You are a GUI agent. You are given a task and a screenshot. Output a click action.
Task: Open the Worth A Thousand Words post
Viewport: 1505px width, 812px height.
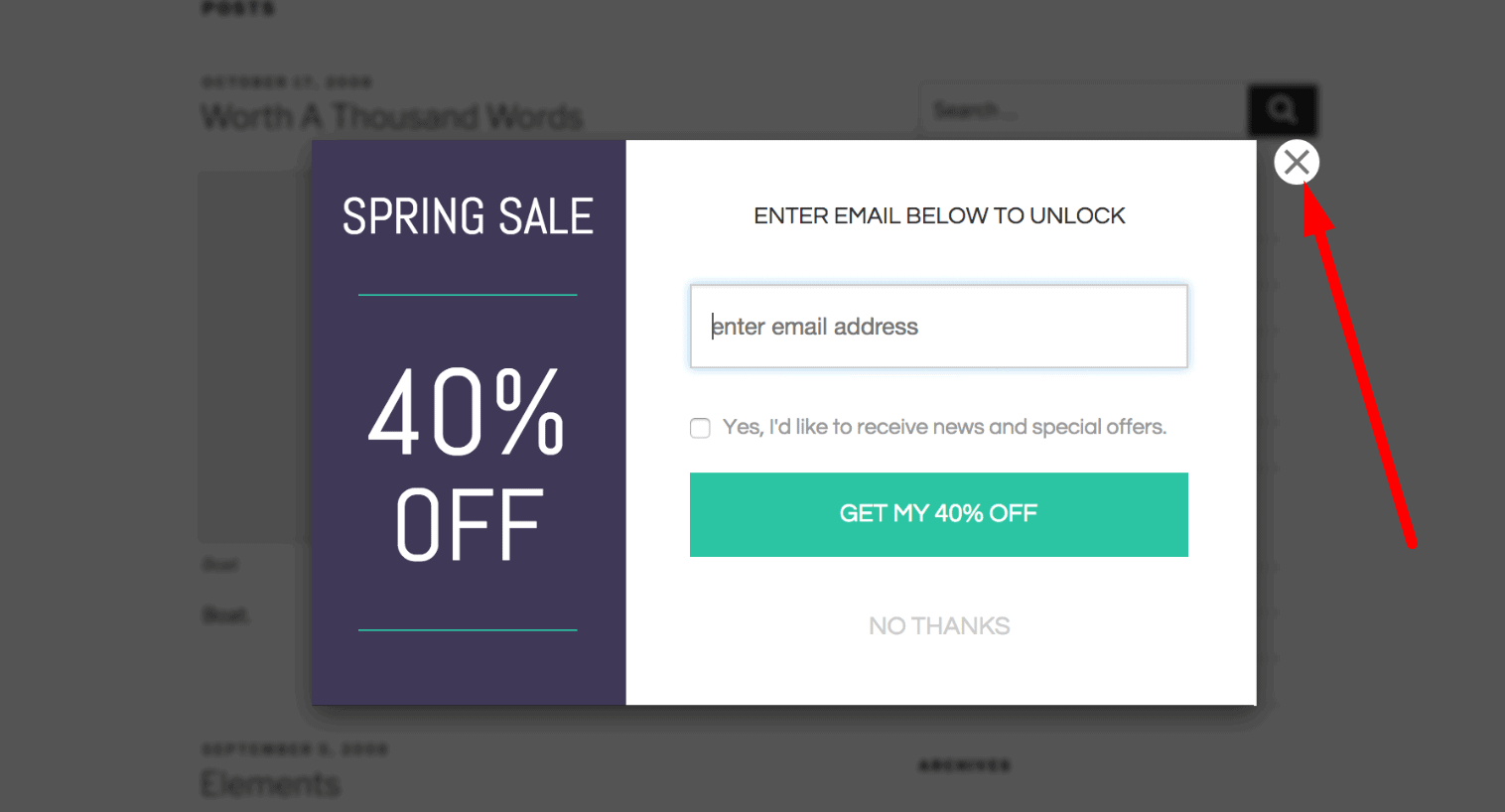(392, 116)
